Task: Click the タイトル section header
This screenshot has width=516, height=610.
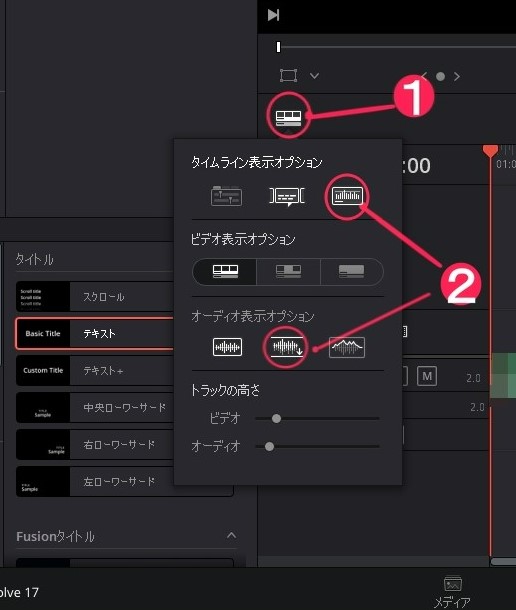Action: tap(34, 259)
